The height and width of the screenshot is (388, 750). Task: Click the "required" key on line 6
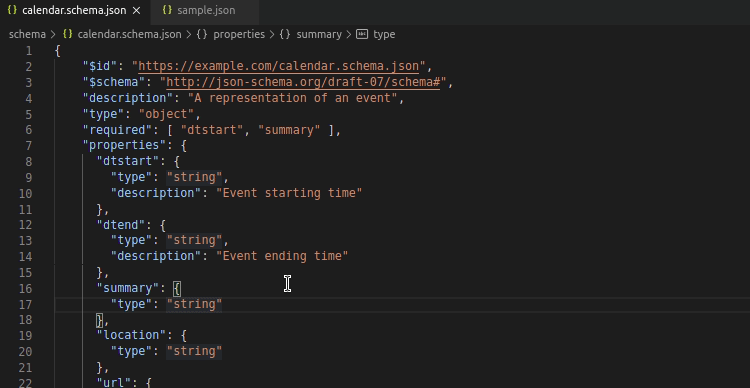(x=117, y=130)
